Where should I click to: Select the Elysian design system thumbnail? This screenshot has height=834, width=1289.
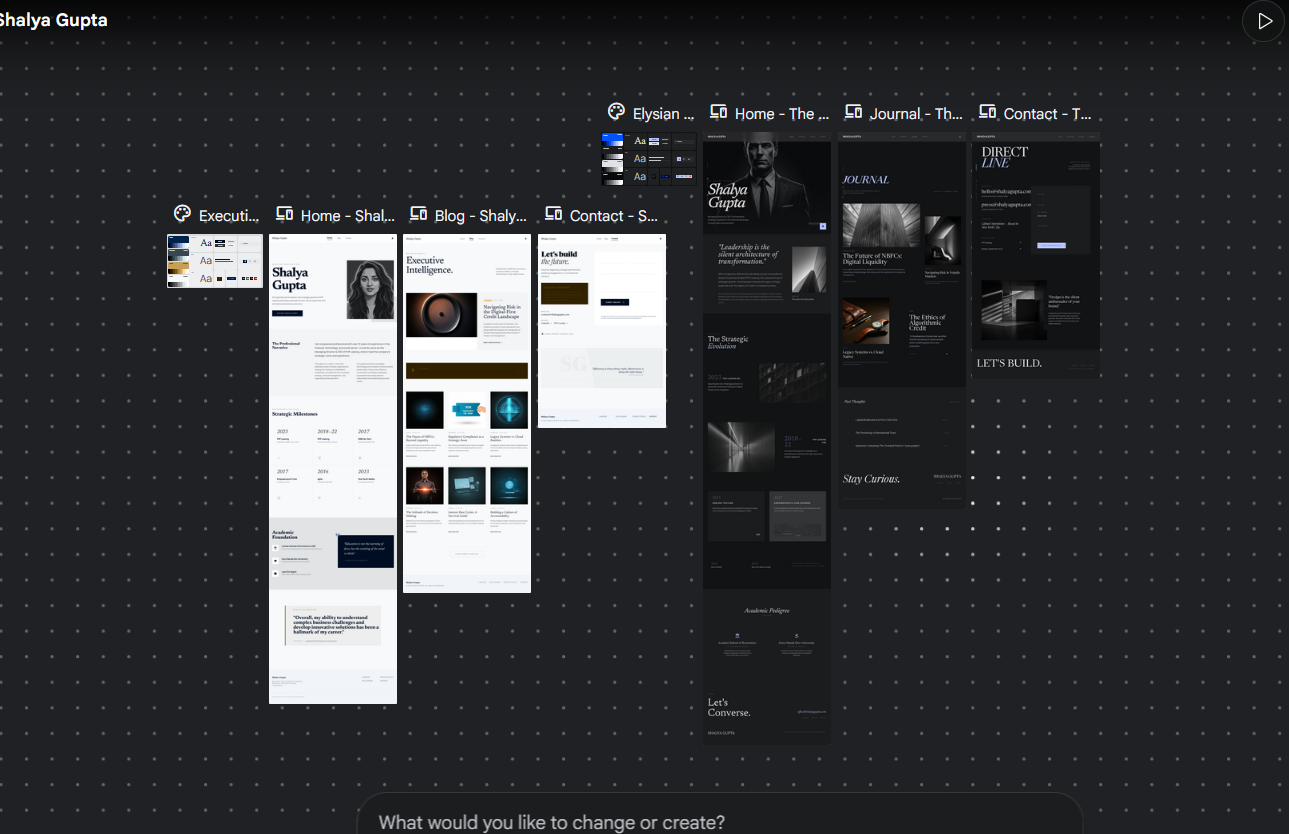coord(649,159)
